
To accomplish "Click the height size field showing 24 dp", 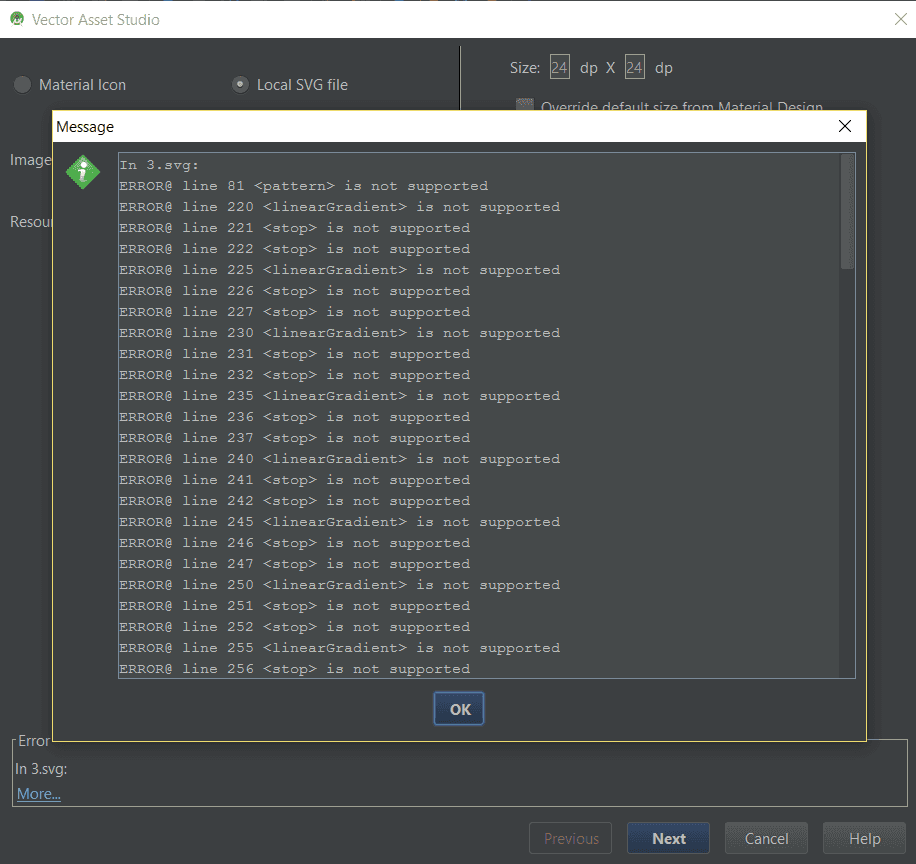I will 634,67.
